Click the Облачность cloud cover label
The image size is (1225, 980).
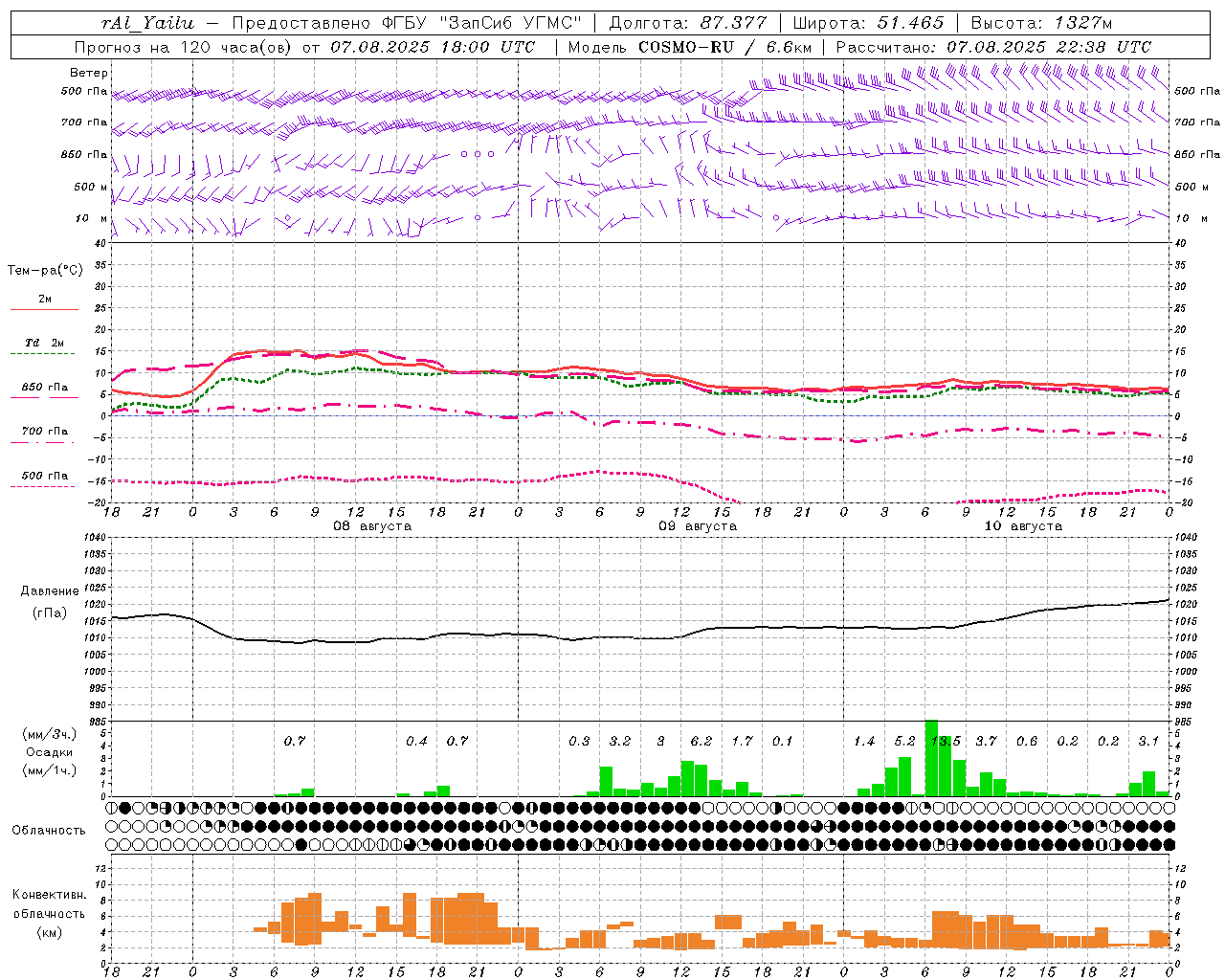(x=49, y=830)
